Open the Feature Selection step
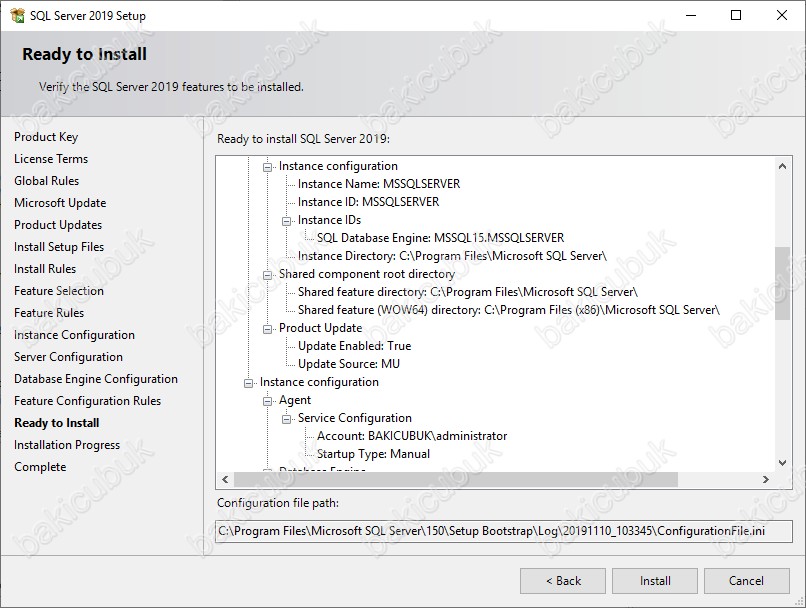Image resolution: width=806 pixels, height=608 pixels. click(59, 291)
